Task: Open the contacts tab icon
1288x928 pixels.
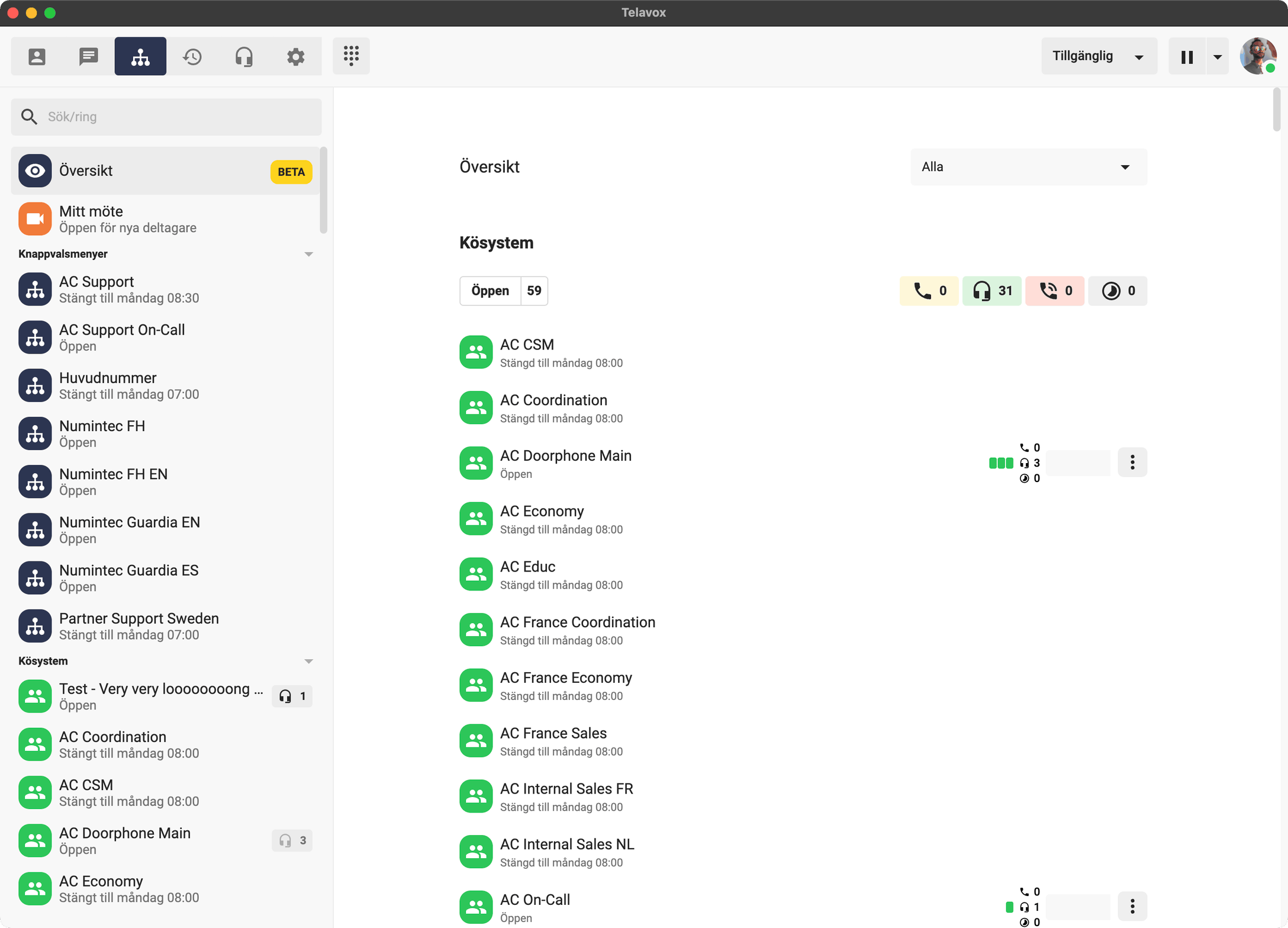Action: point(37,57)
